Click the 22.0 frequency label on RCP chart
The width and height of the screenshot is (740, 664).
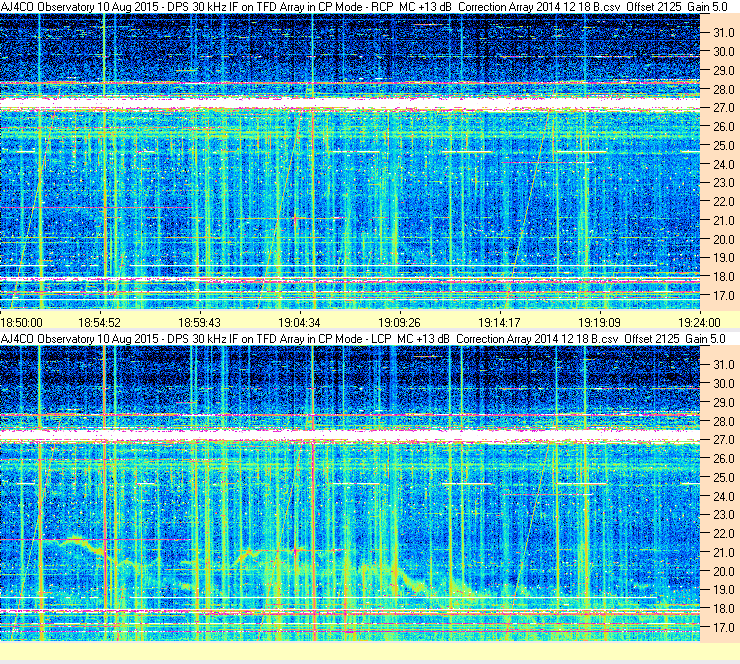click(723, 202)
